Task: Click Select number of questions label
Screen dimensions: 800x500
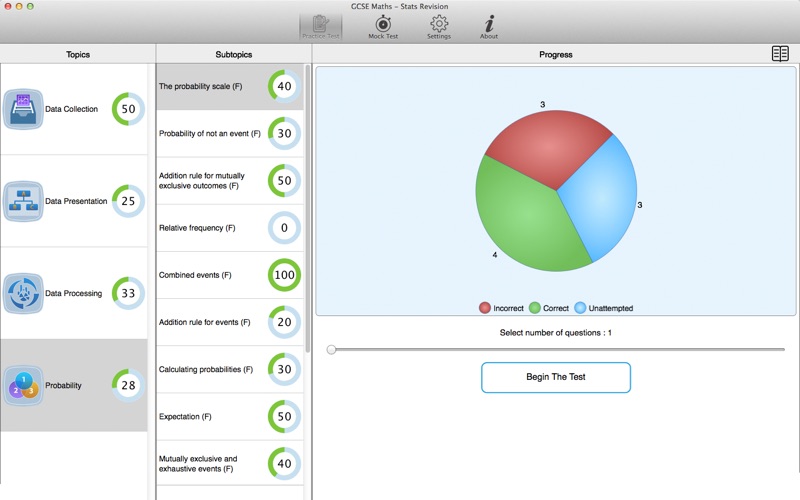Action: pyautogui.click(x=556, y=333)
